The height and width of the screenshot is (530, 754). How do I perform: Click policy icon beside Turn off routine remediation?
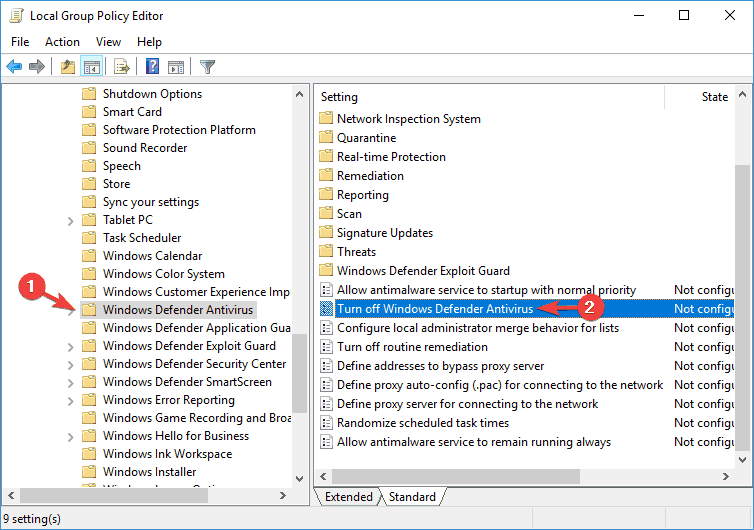click(x=327, y=347)
